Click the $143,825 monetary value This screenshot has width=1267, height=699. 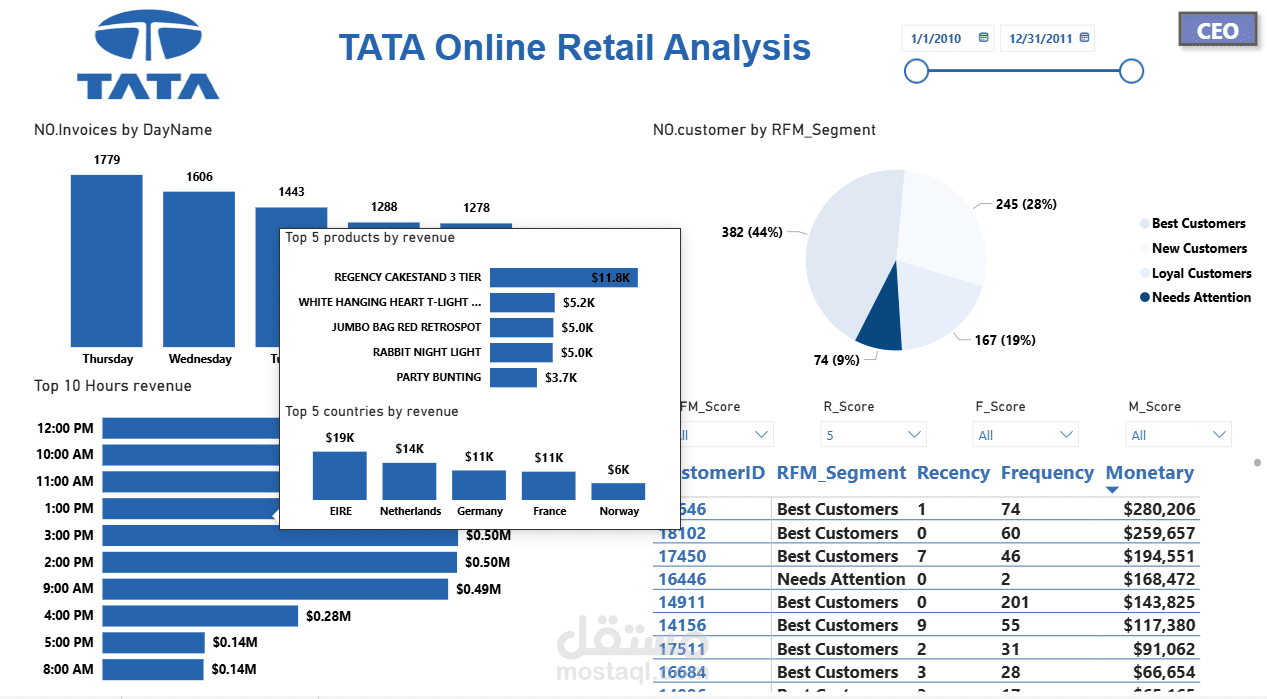[x=1159, y=602]
